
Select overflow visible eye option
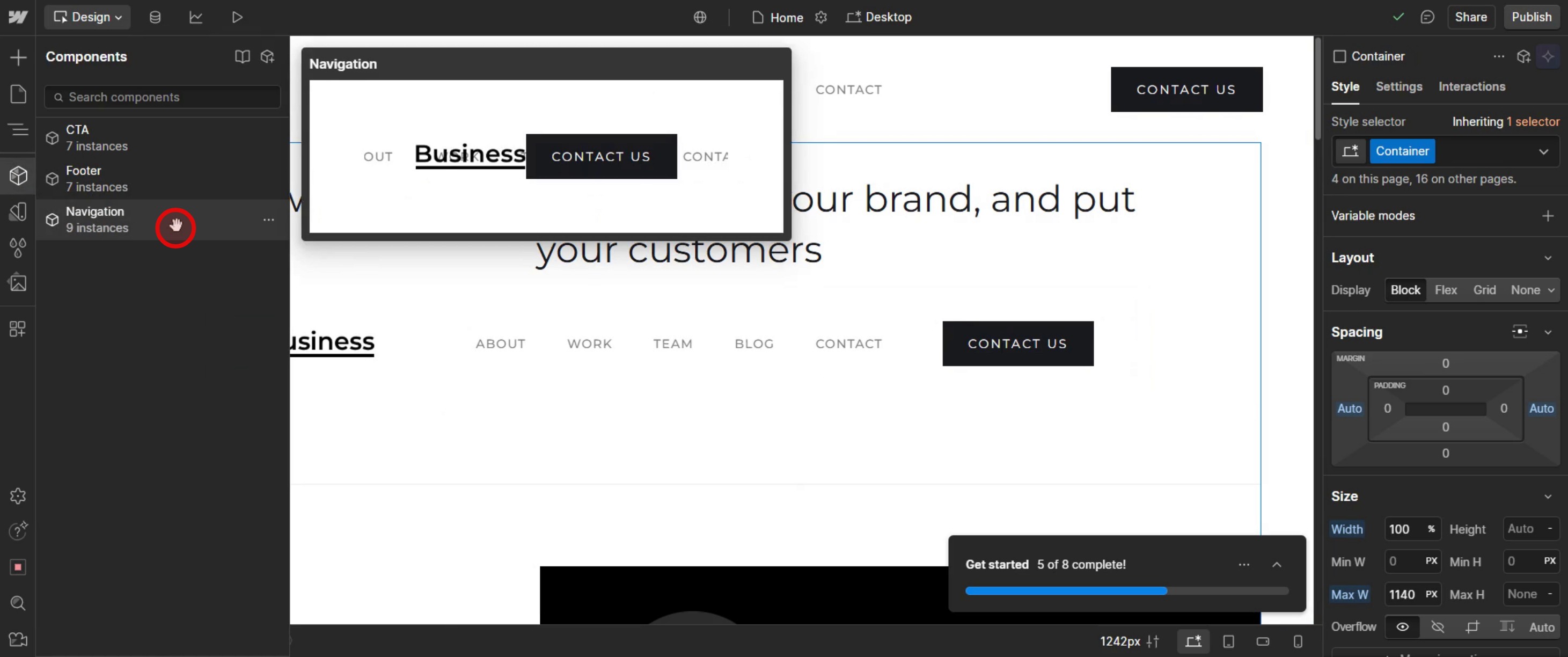[1402, 626]
